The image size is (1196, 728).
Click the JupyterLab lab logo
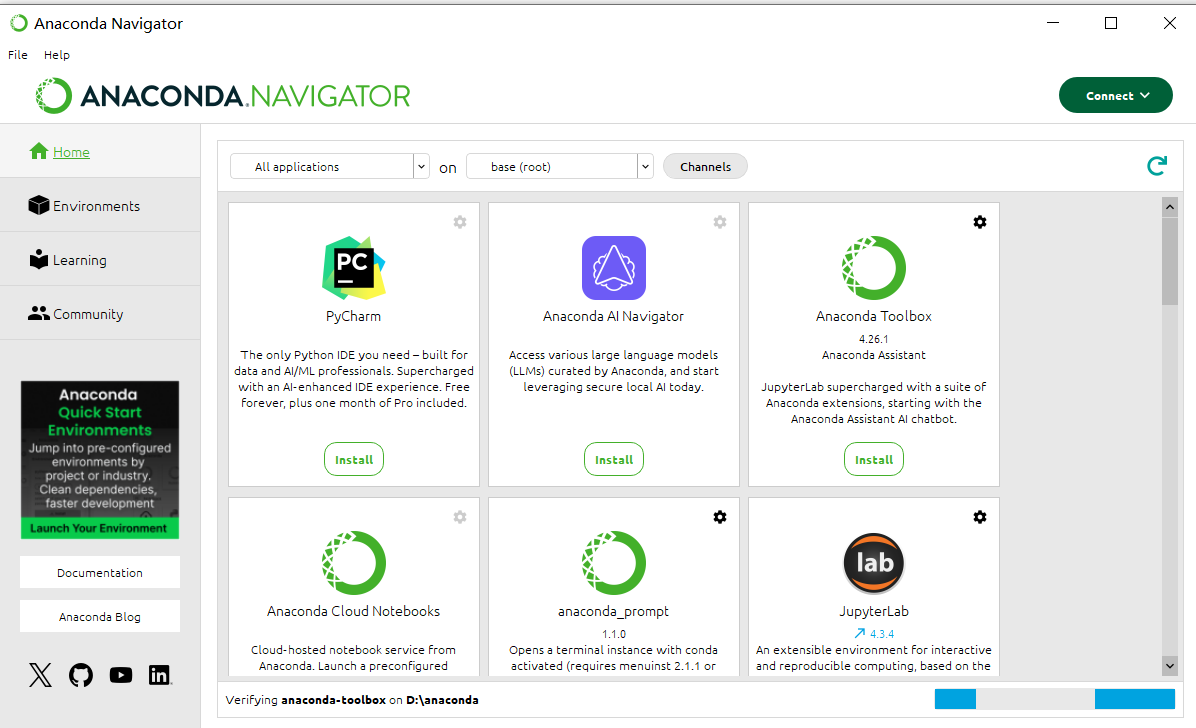click(x=874, y=563)
